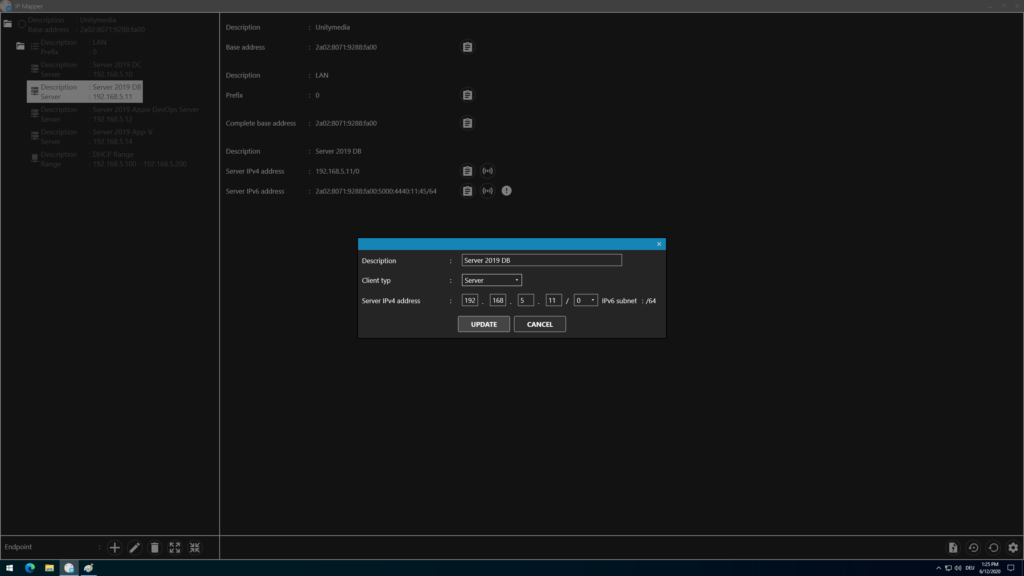
Task: Close the edit dialog with X
Action: pyautogui.click(x=659, y=244)
